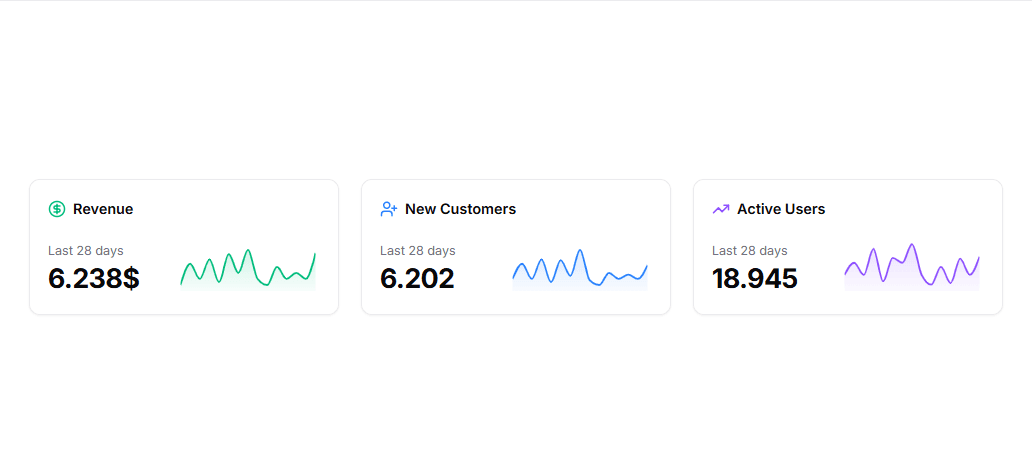Click the 6.202 new customers value
The width and height of the screenshot is (1032, 466).
(417, 278)
